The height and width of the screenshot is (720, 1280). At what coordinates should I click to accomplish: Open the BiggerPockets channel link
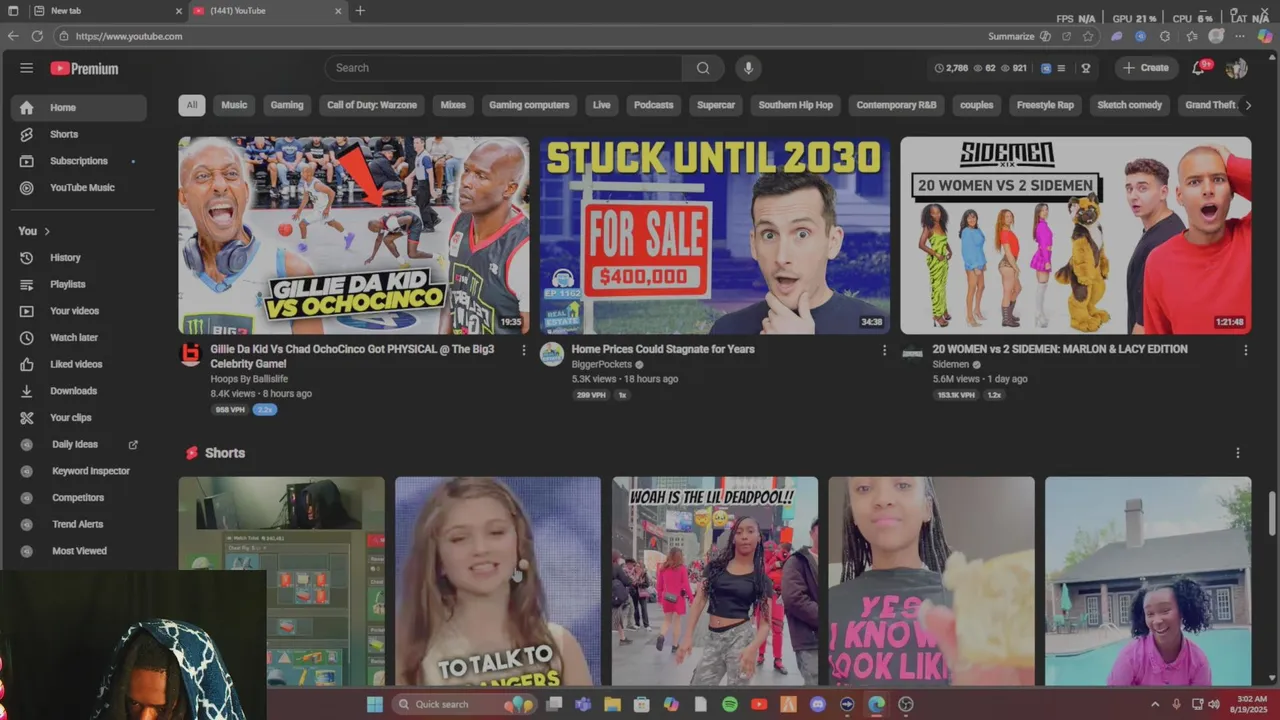[x=601, y=364]
